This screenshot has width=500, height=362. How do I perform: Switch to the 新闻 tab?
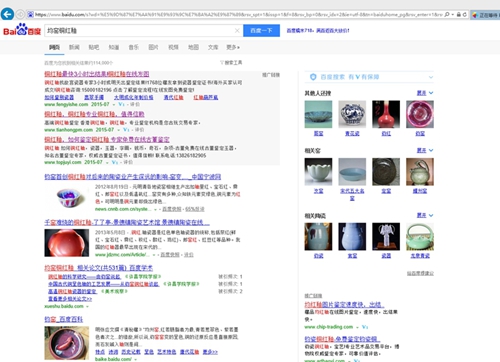[74, 47]
